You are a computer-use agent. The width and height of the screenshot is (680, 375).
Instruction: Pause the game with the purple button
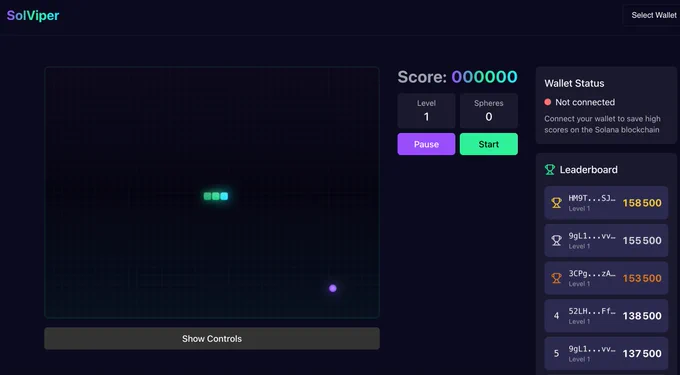pos(426,144)
